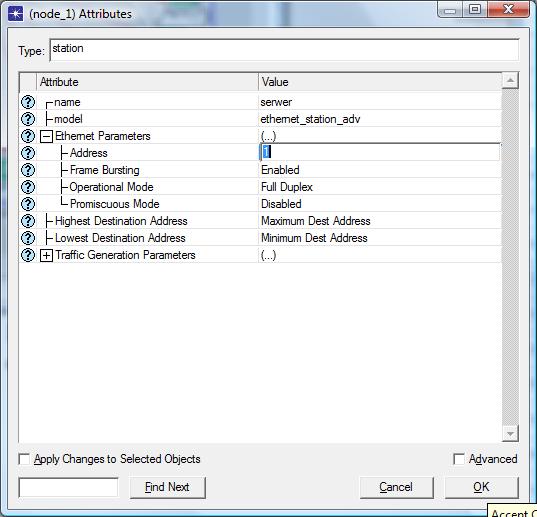Click the Ethernet Parameters (...) value
The image size is (537, 517).
[x=268, y=136]
